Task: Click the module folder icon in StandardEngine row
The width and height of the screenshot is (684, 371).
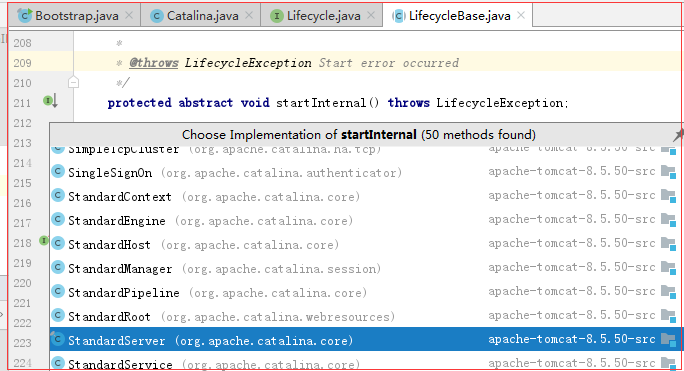Action: 668,220
